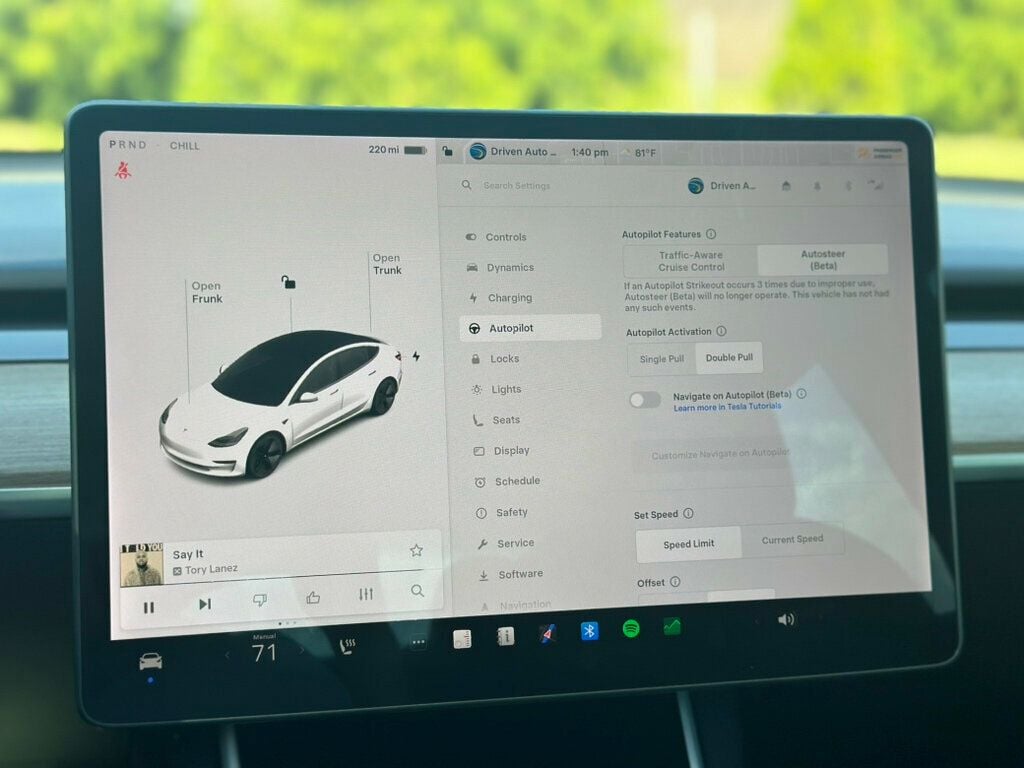Enable Navigate on Autopilot (Beta)
This screenshot has width=1024, height=768.
(645, 400)
